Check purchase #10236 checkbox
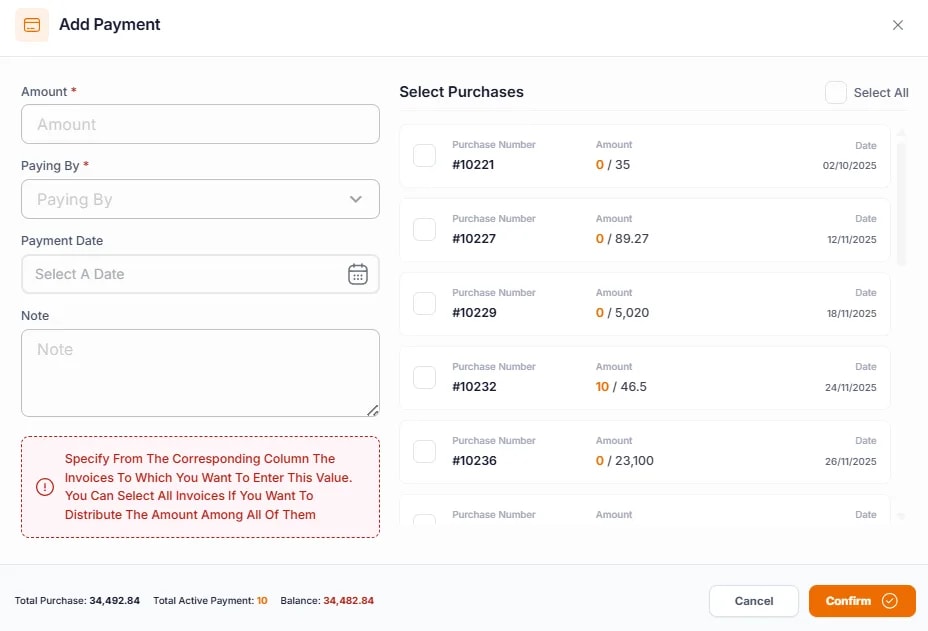The image size is (928, 631). click(x=424, y=451)
